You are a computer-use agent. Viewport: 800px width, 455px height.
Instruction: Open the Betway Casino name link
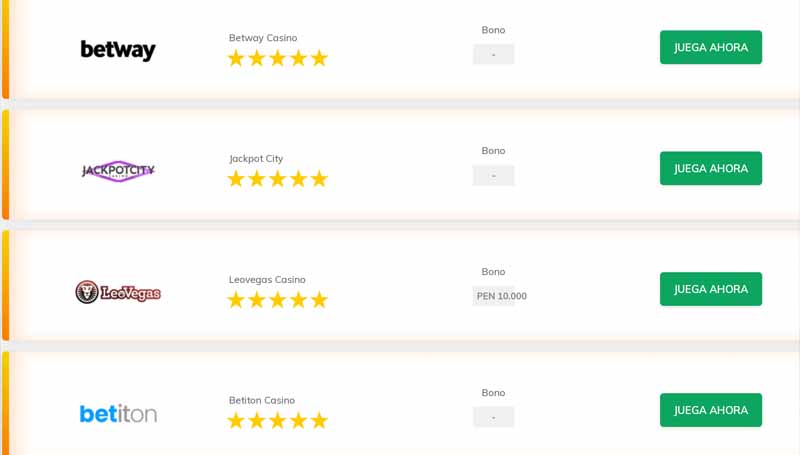click(x=263, y=38)
